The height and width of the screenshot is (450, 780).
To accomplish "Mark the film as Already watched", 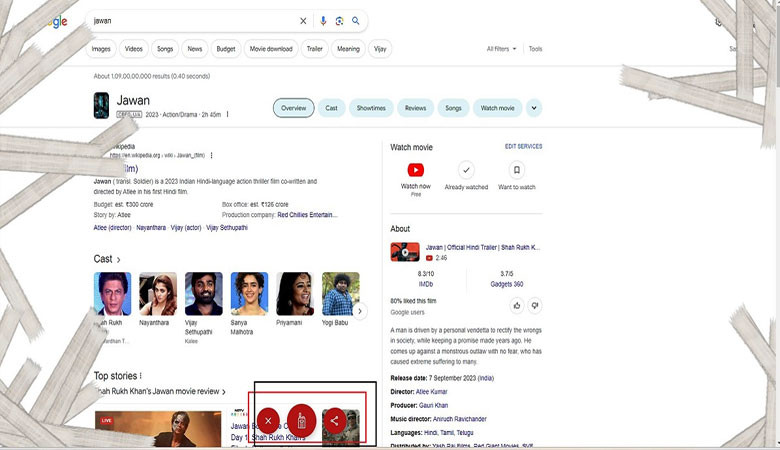I will 466,171.
